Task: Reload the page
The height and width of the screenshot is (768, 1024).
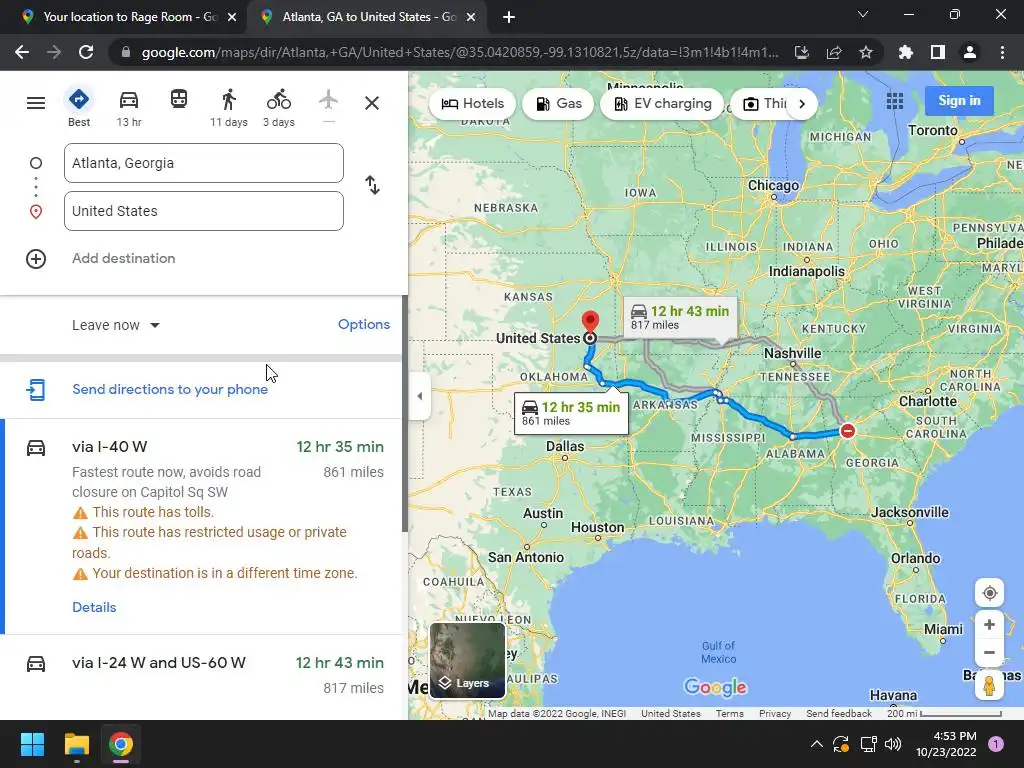Action: coord(86,52)
